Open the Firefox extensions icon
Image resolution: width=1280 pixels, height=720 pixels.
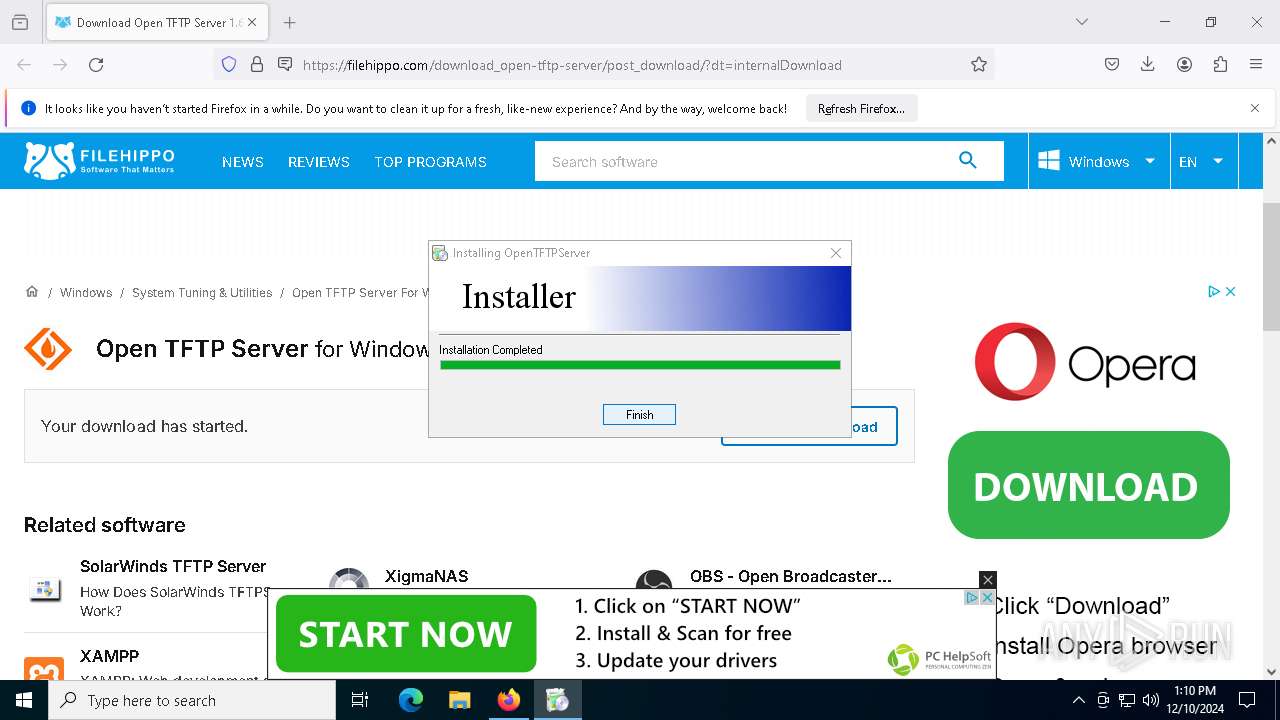click(x=1220, y=65)
